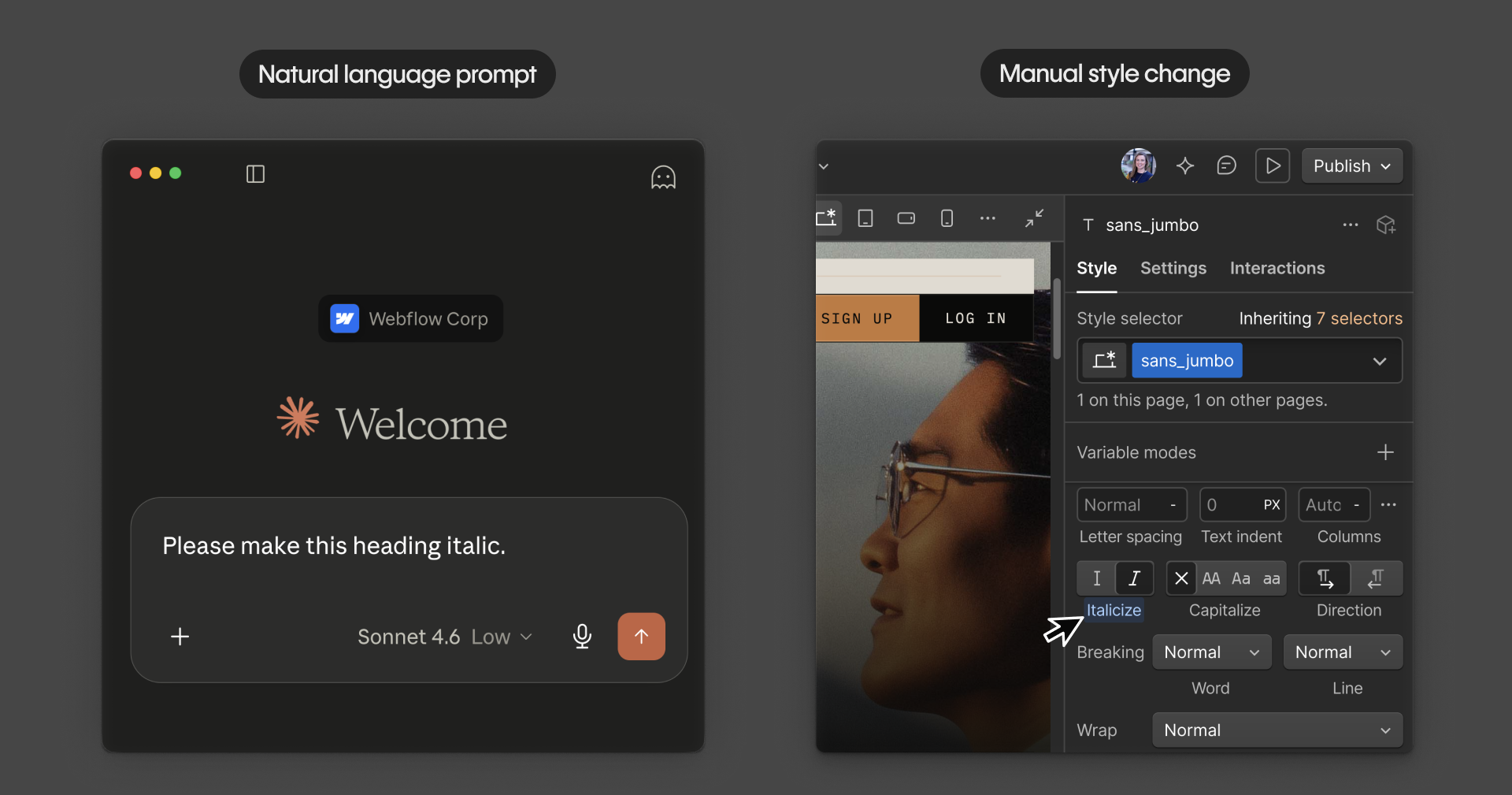Open more breakpoints ellipsis in canvas toolbar
This screenshot has width=1512, height=795.
tap(988, 218)
